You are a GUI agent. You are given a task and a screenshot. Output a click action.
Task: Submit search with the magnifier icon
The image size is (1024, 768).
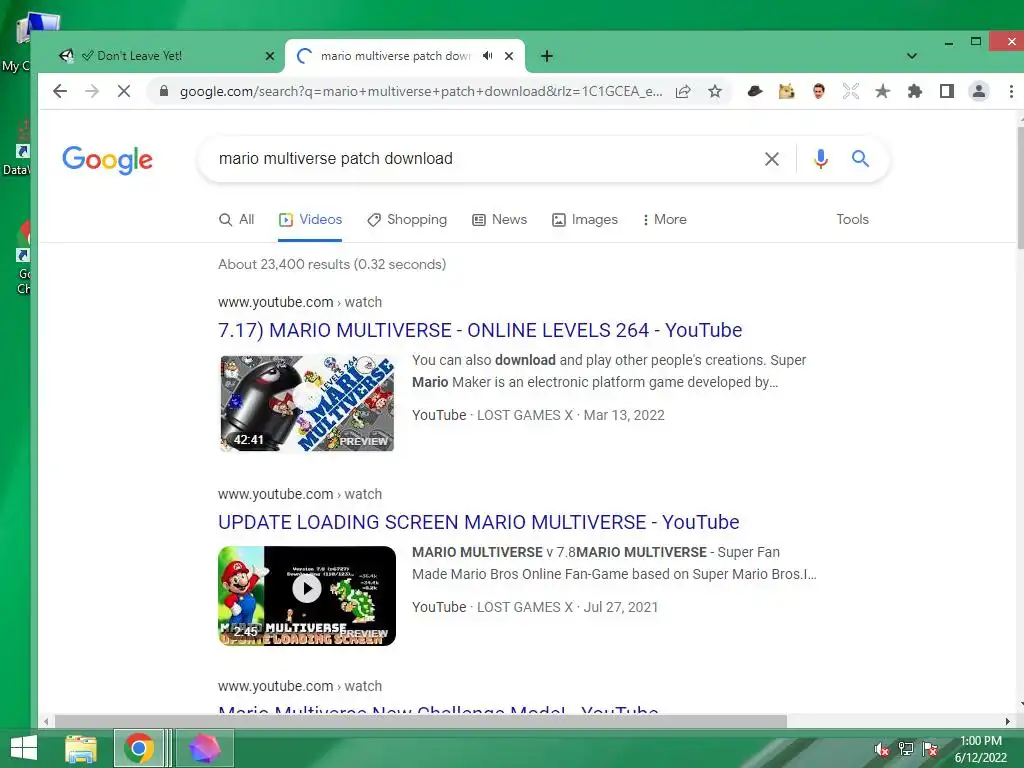pyautogui.click(x=860, y=159)
